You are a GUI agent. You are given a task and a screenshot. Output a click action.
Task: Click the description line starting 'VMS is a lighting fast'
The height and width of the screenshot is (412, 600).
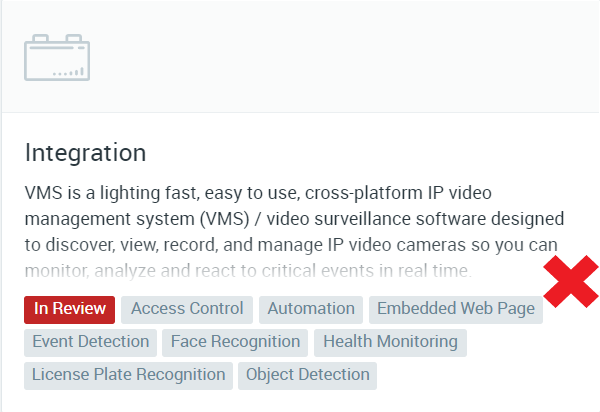tap(258, 193)
